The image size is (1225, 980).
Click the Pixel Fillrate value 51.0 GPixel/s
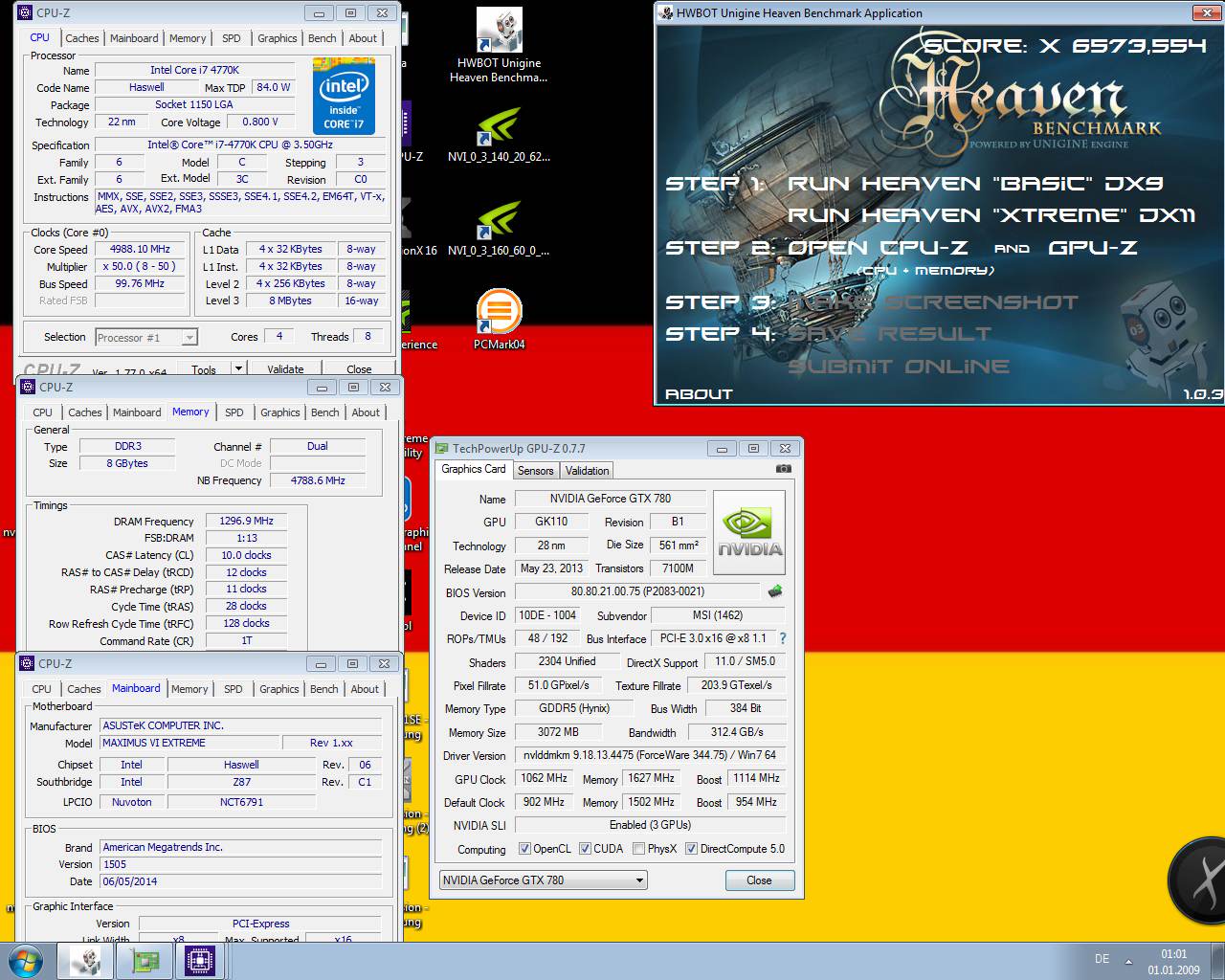(558, 685)
